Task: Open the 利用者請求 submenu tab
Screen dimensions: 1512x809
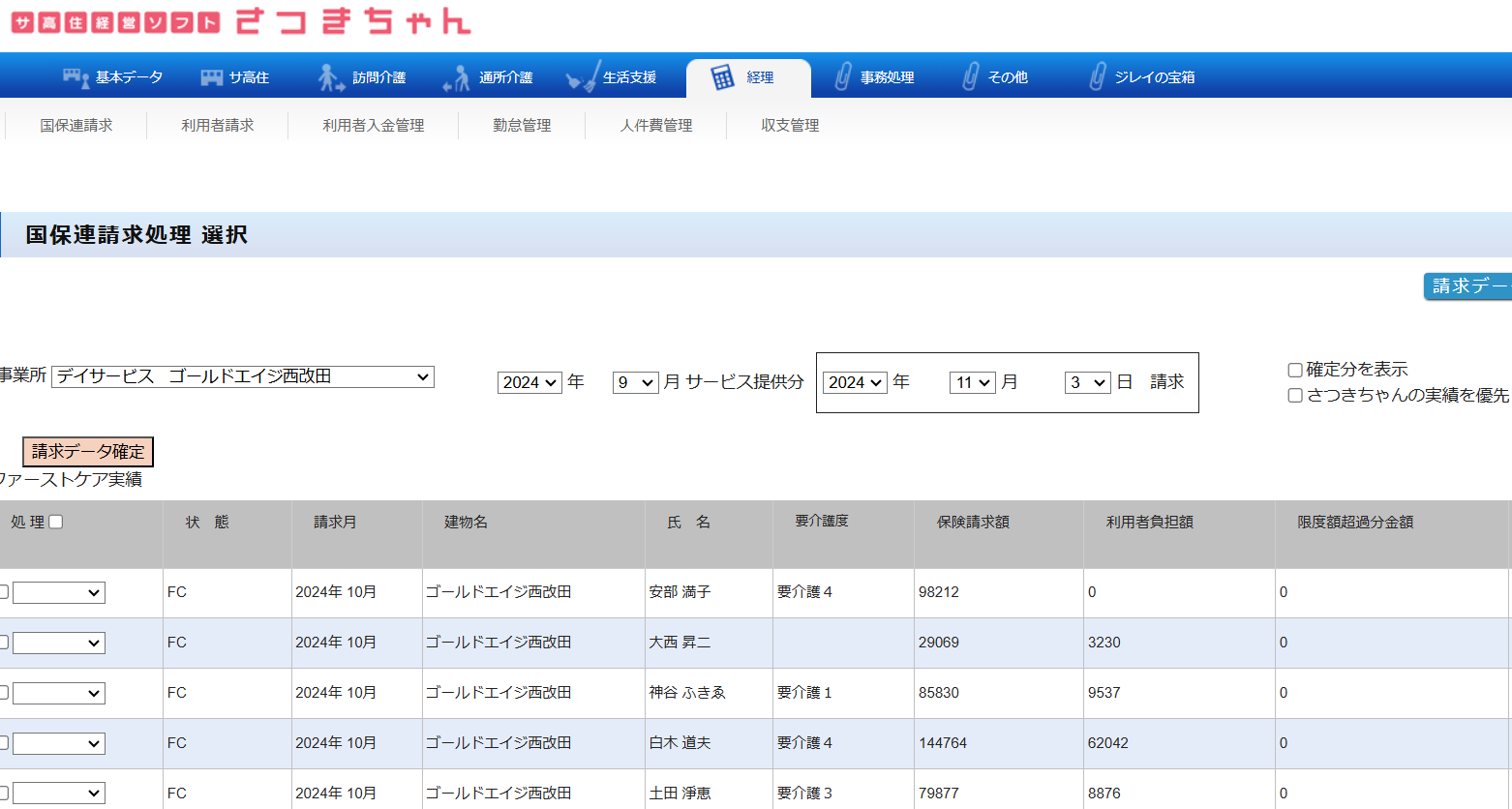Action: point(218,126)
